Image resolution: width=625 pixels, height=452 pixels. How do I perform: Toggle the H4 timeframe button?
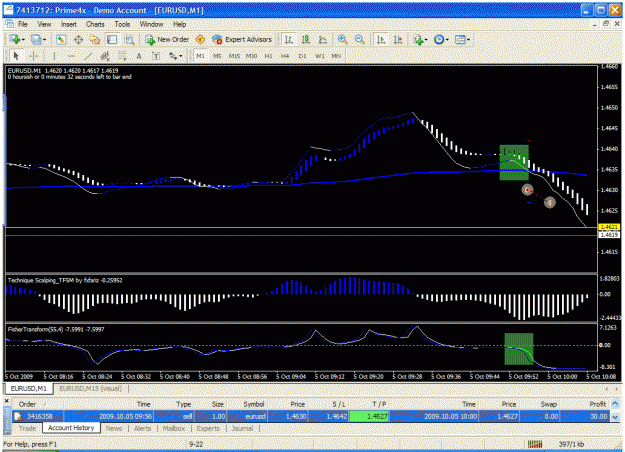[x=285, y=56]
